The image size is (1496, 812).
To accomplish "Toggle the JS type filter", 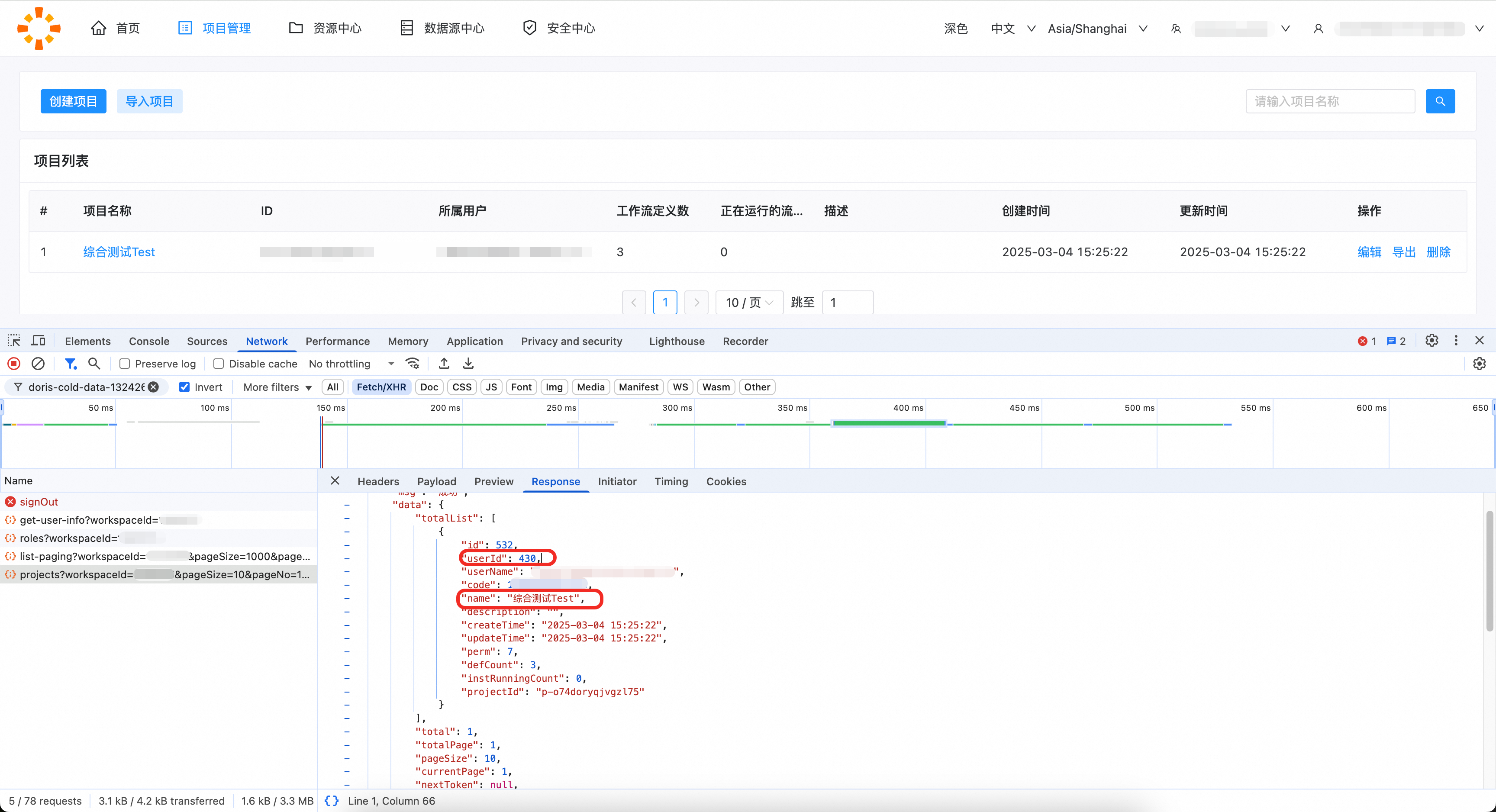I will (491, 387).
